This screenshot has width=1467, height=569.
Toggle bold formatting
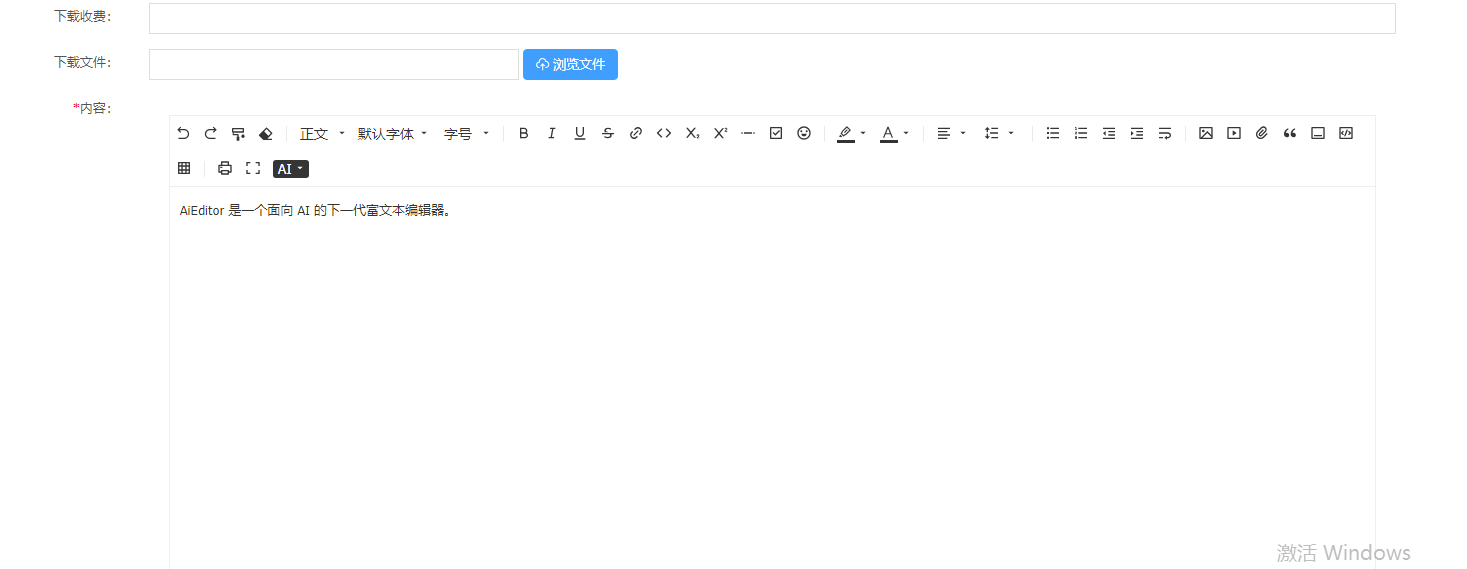pos(523,133)
